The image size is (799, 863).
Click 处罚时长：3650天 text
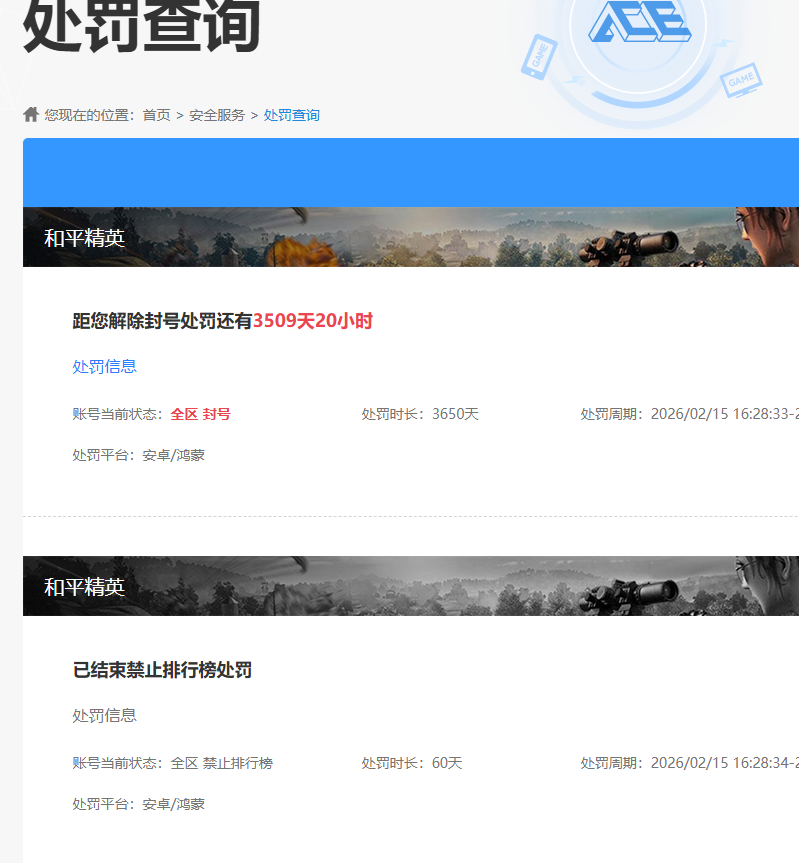tap(420, 414)
